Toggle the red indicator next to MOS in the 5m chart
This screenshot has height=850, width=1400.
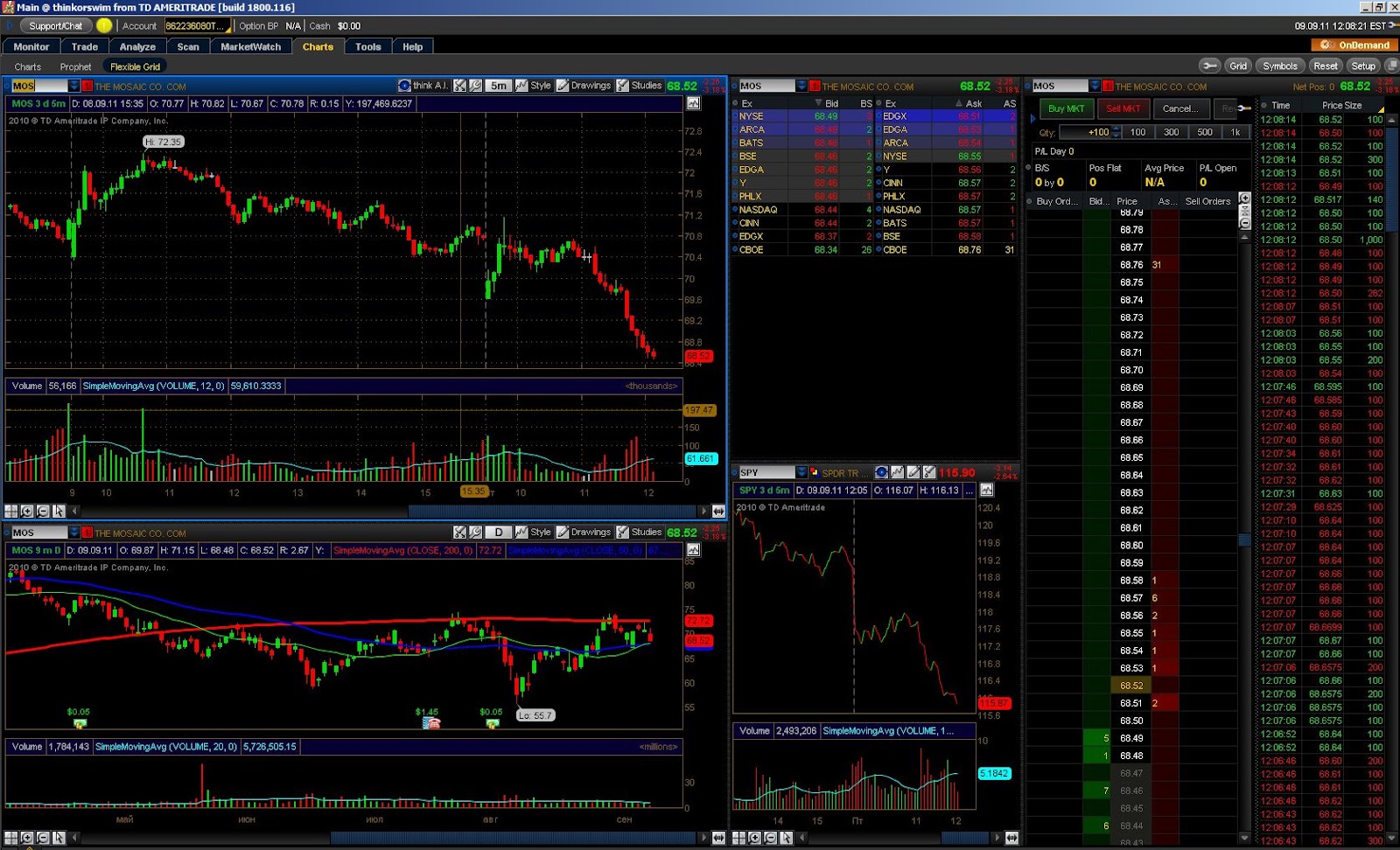[x=87, y=86]
